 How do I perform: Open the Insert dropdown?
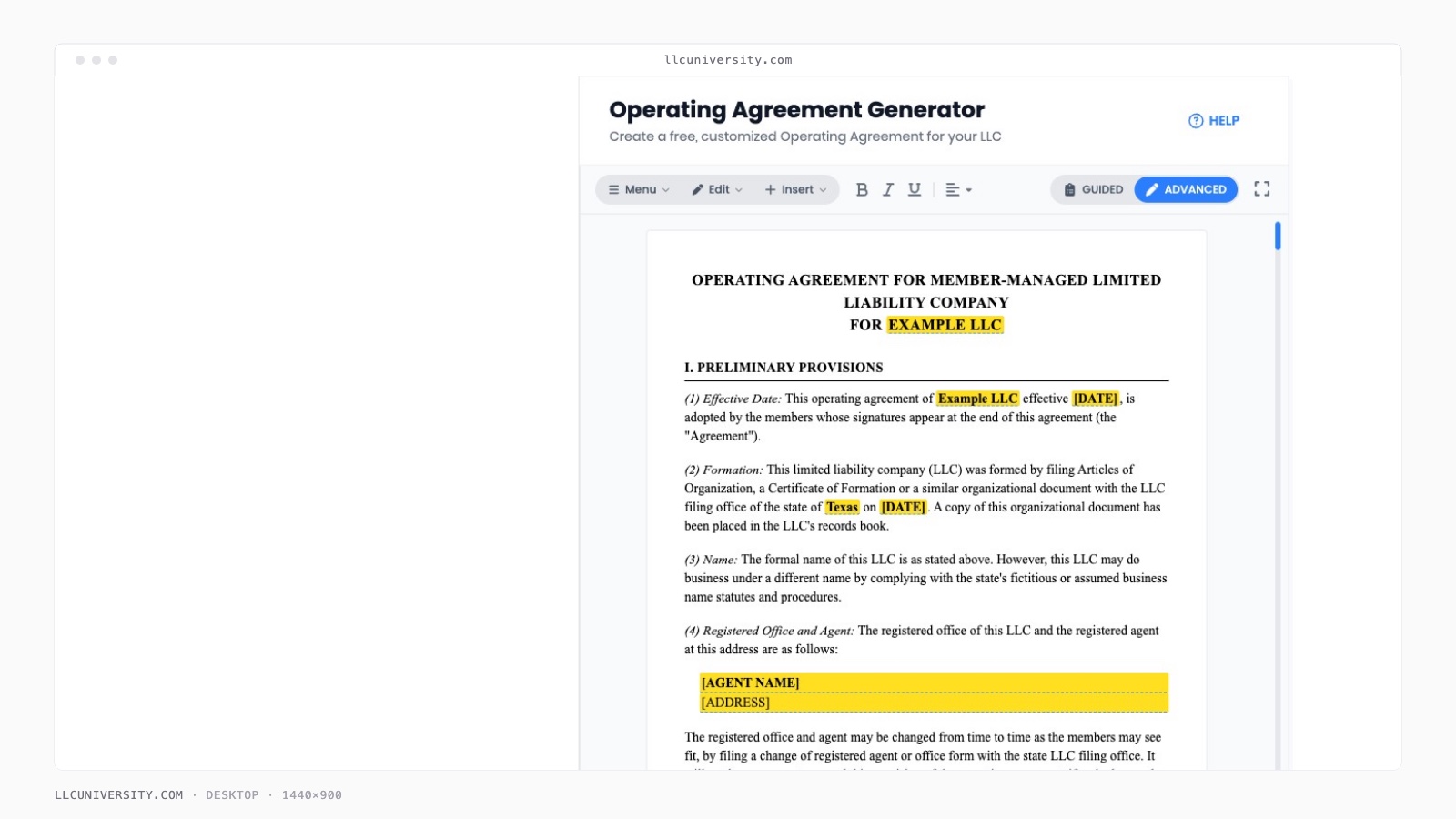click(x=796, y=189)
